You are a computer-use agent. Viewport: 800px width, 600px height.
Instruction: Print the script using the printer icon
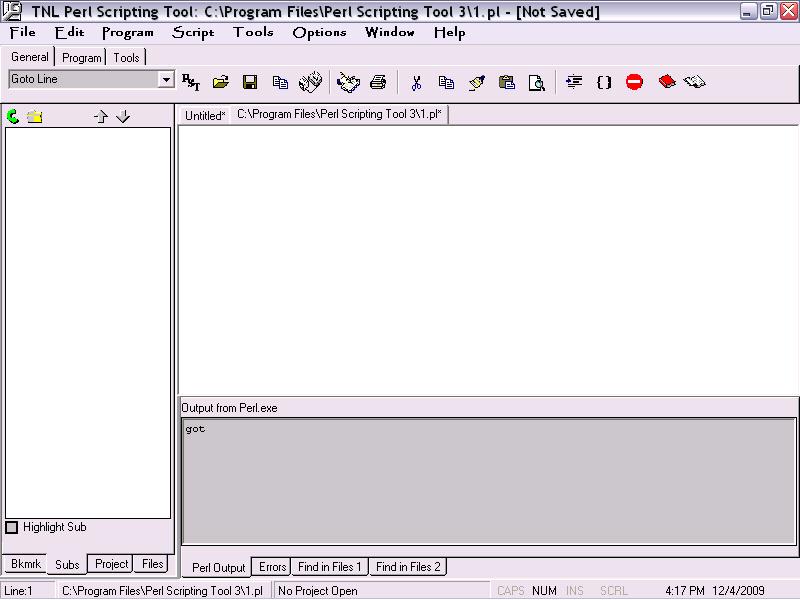point(378,82)
